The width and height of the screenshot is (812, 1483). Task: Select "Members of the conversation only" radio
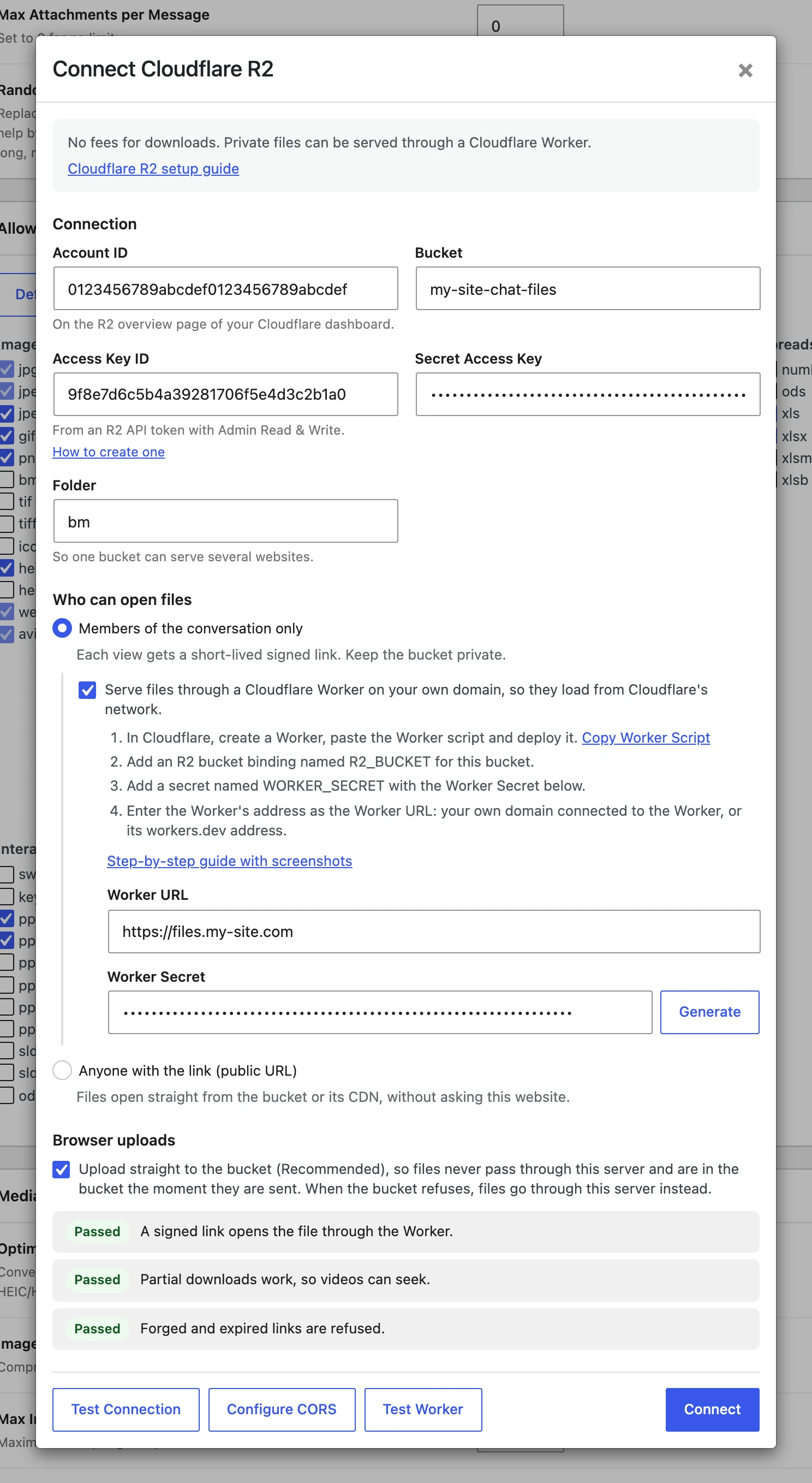62,628
